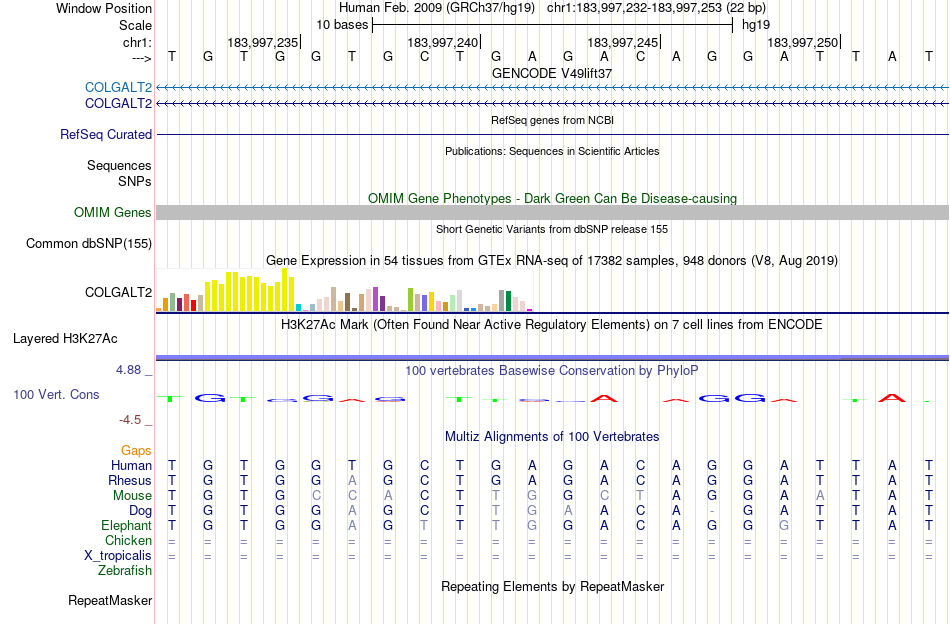Viewport: 950px width, 624px height.
Task: Click the 10 bases scale bar label
Action: click(x=342, y=25)
